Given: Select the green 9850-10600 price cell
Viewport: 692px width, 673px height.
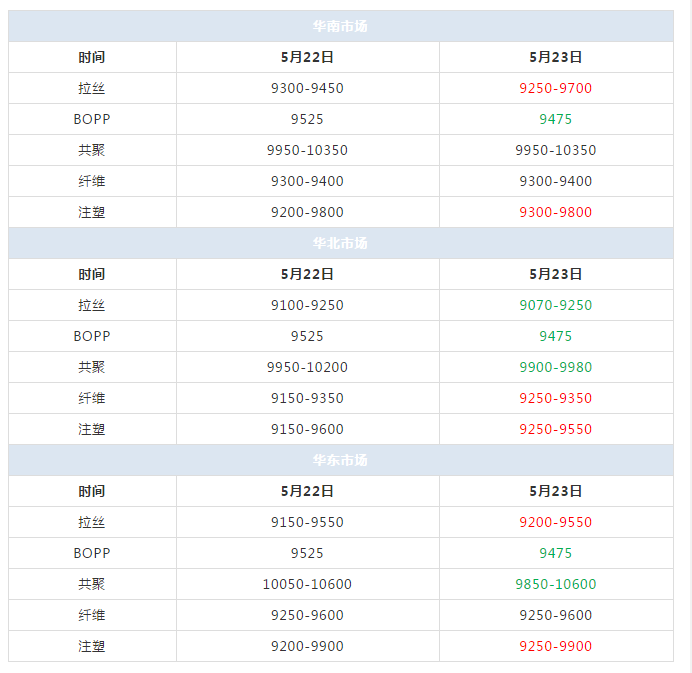Looking at the screenshot, I should pos(555,584).
